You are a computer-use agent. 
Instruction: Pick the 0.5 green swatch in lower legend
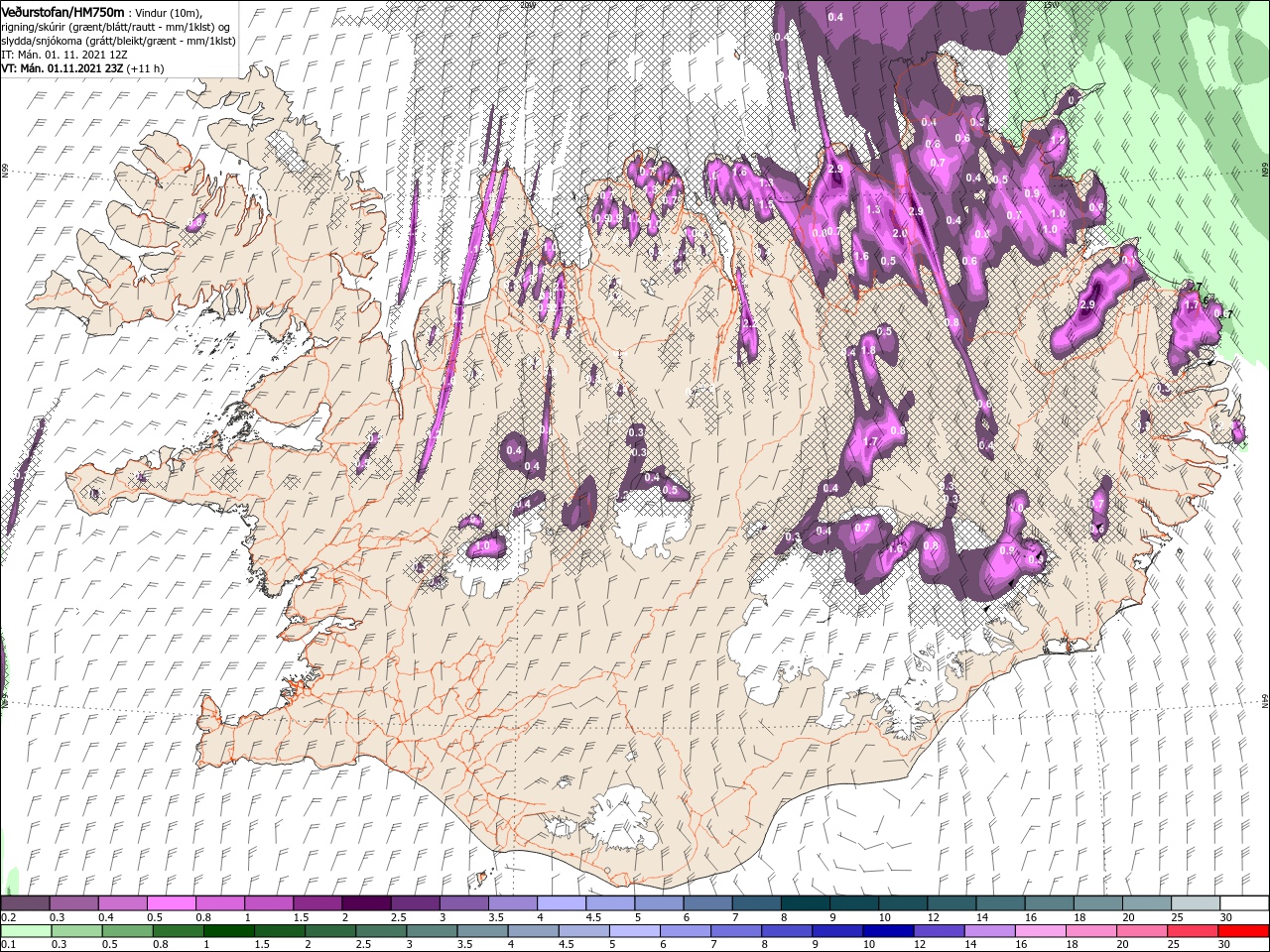click(127, 931)
